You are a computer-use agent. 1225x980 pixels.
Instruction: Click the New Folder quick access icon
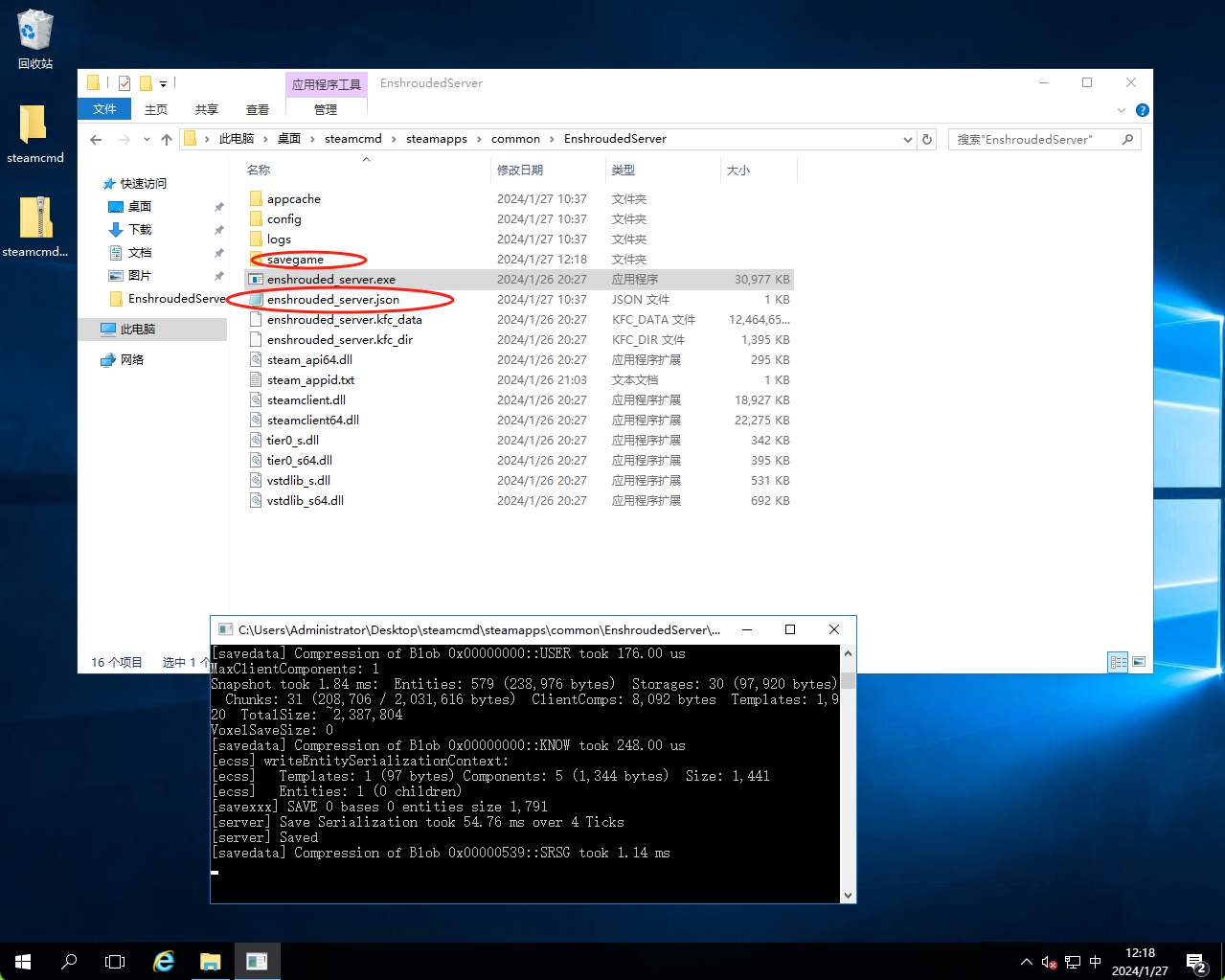point(146,83)
